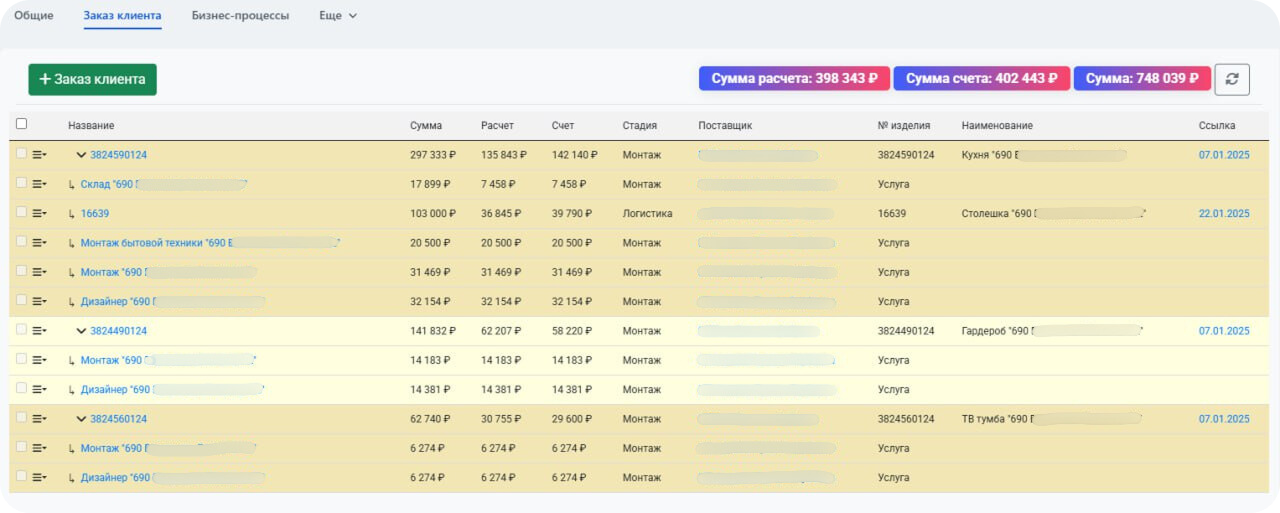Open row menu icon for Монтаж бытовой техники
The width and height of the screenshot is (1280, 513).
[40, 243]
